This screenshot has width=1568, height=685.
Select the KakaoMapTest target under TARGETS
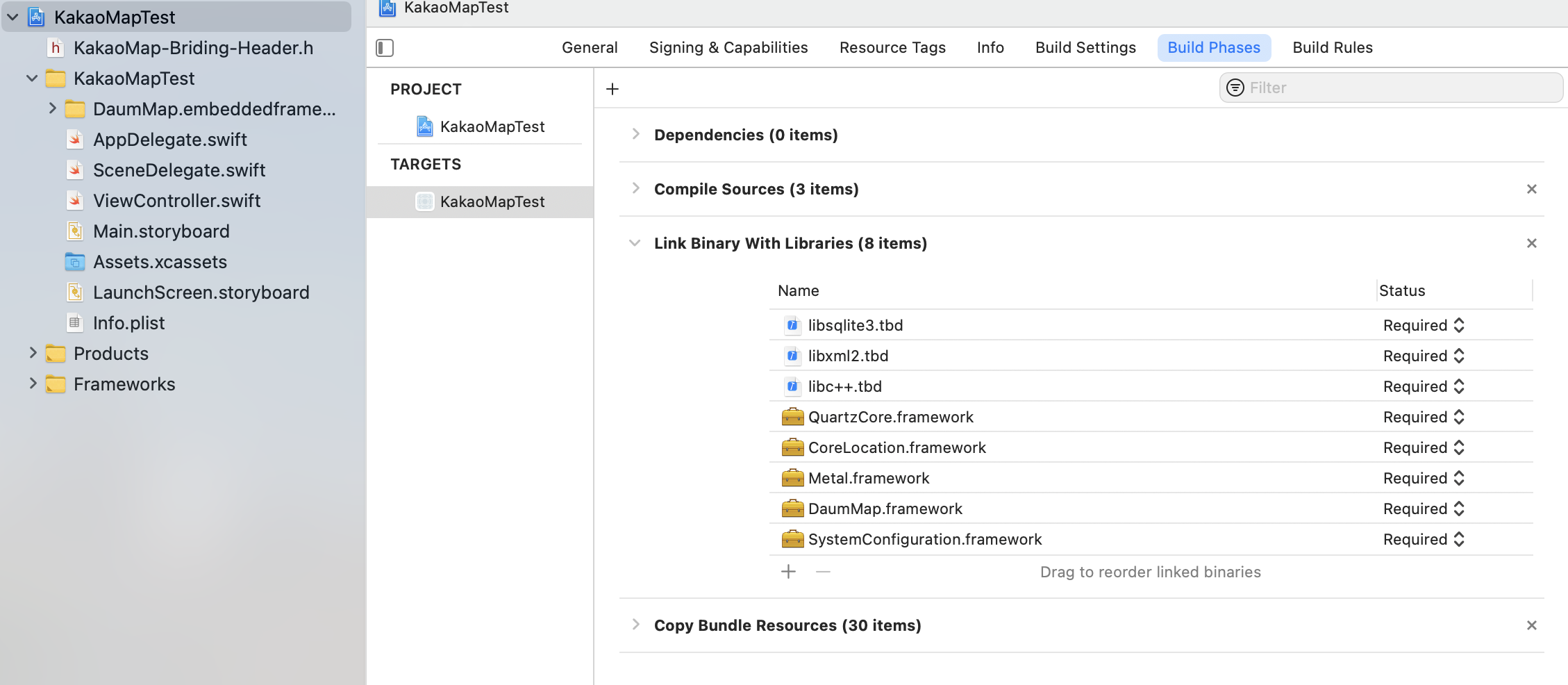click(480, 201)
